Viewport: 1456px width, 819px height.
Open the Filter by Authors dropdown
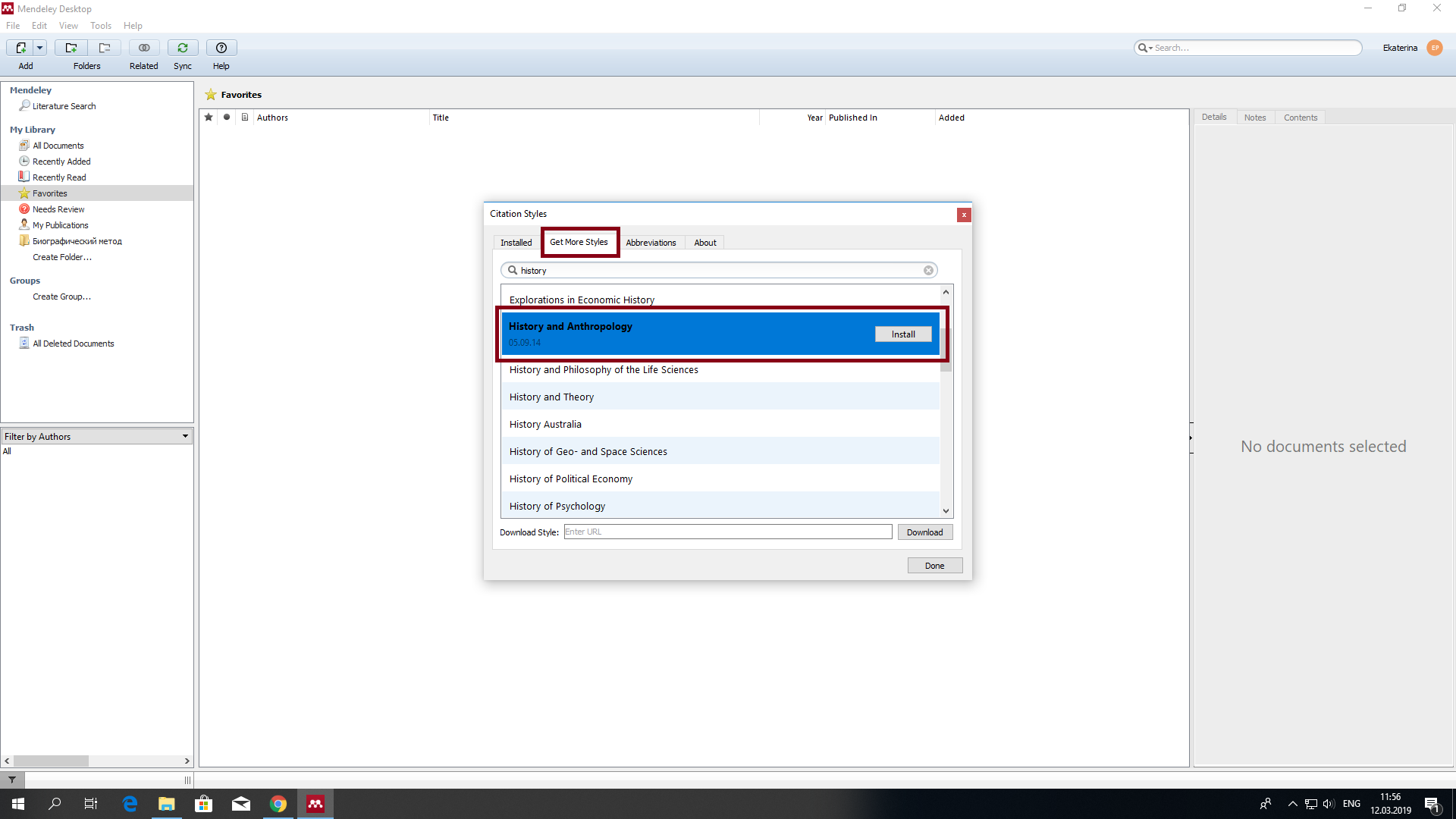[x=97, y=436]
